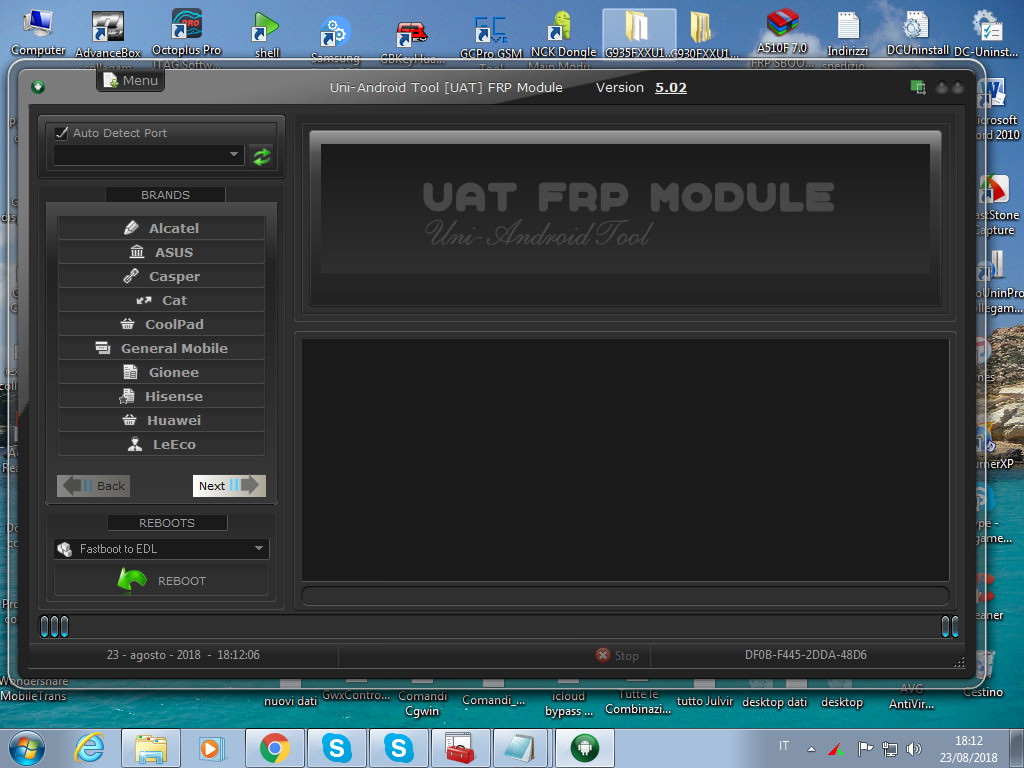Viewport: 1024px width, 768px height.
Task: Open shell desktop shortcut
Action: click(x=266, y=35)
